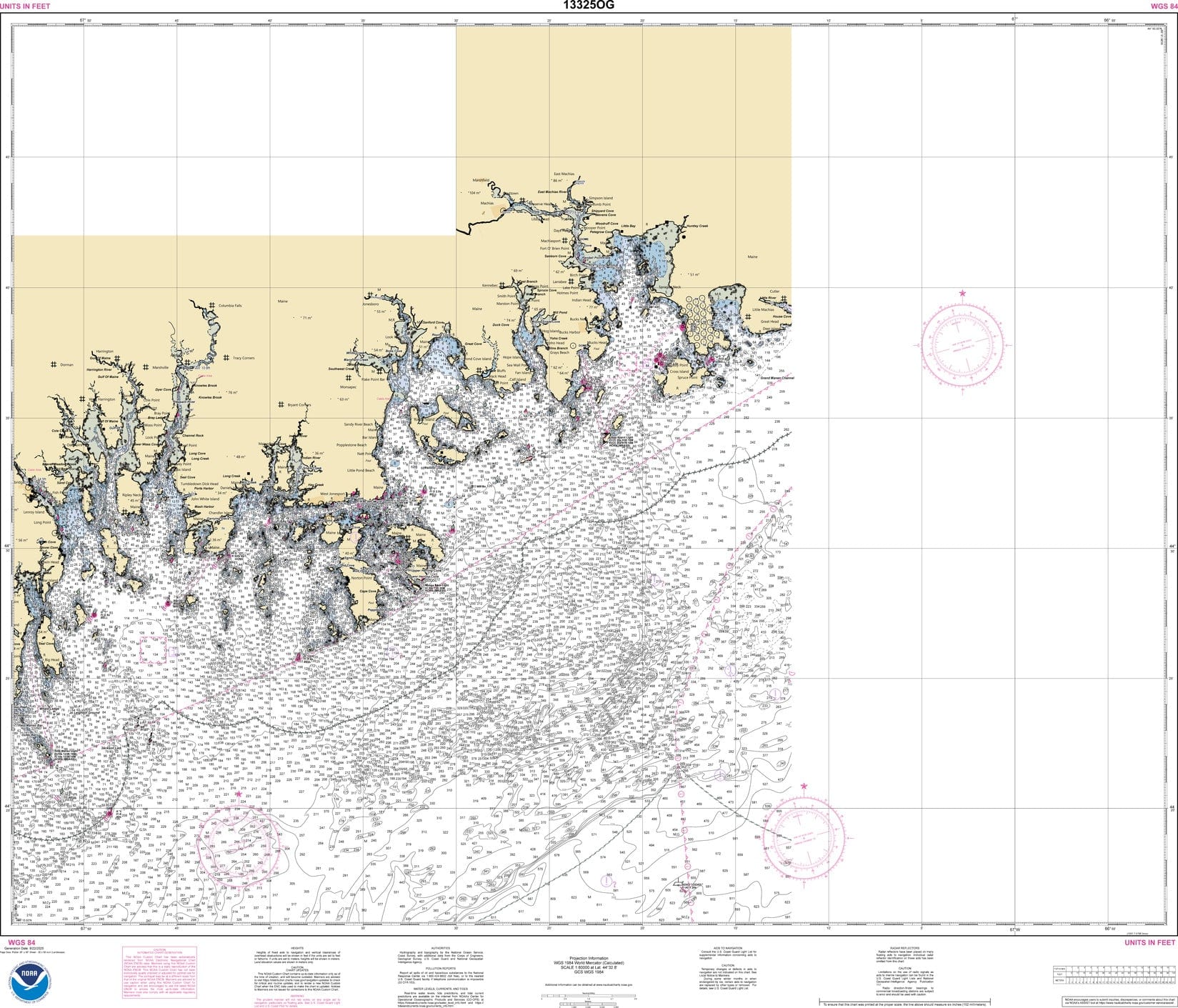Click the chart number 13325OG title
Viewport: 1178px width, 1008px height.
589,6
